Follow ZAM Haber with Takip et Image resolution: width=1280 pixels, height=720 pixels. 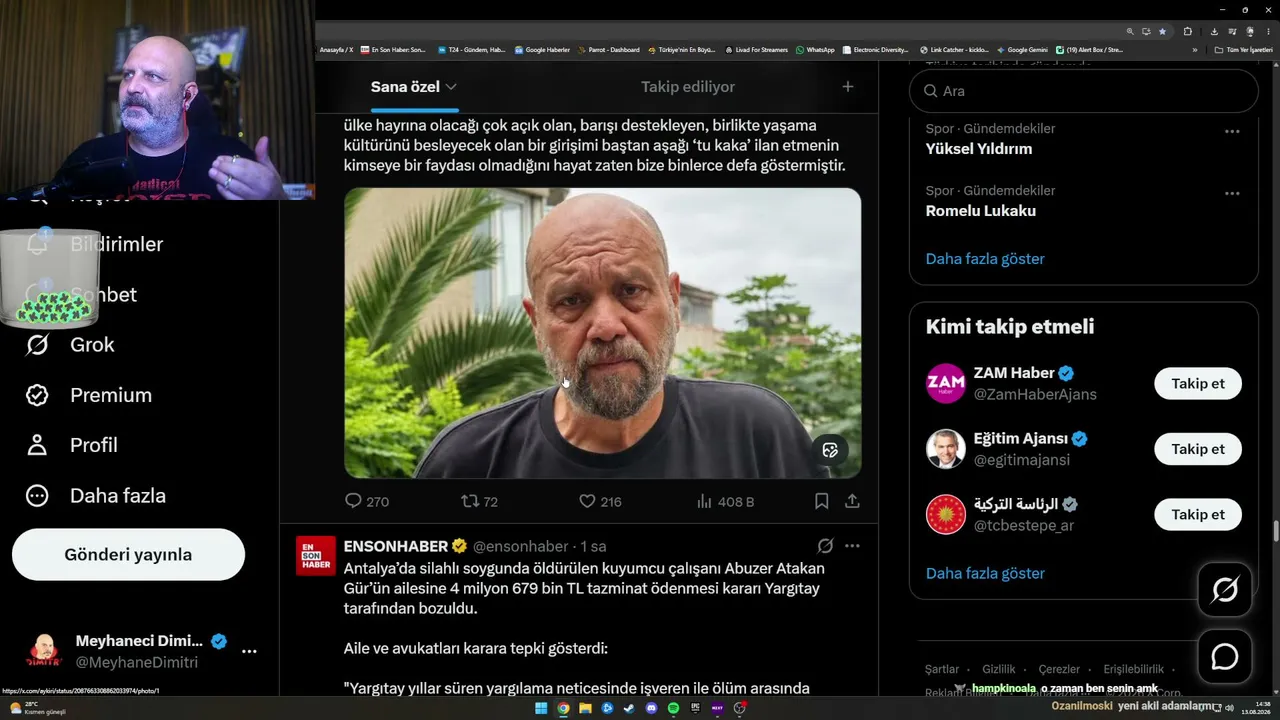[1198, 384]
